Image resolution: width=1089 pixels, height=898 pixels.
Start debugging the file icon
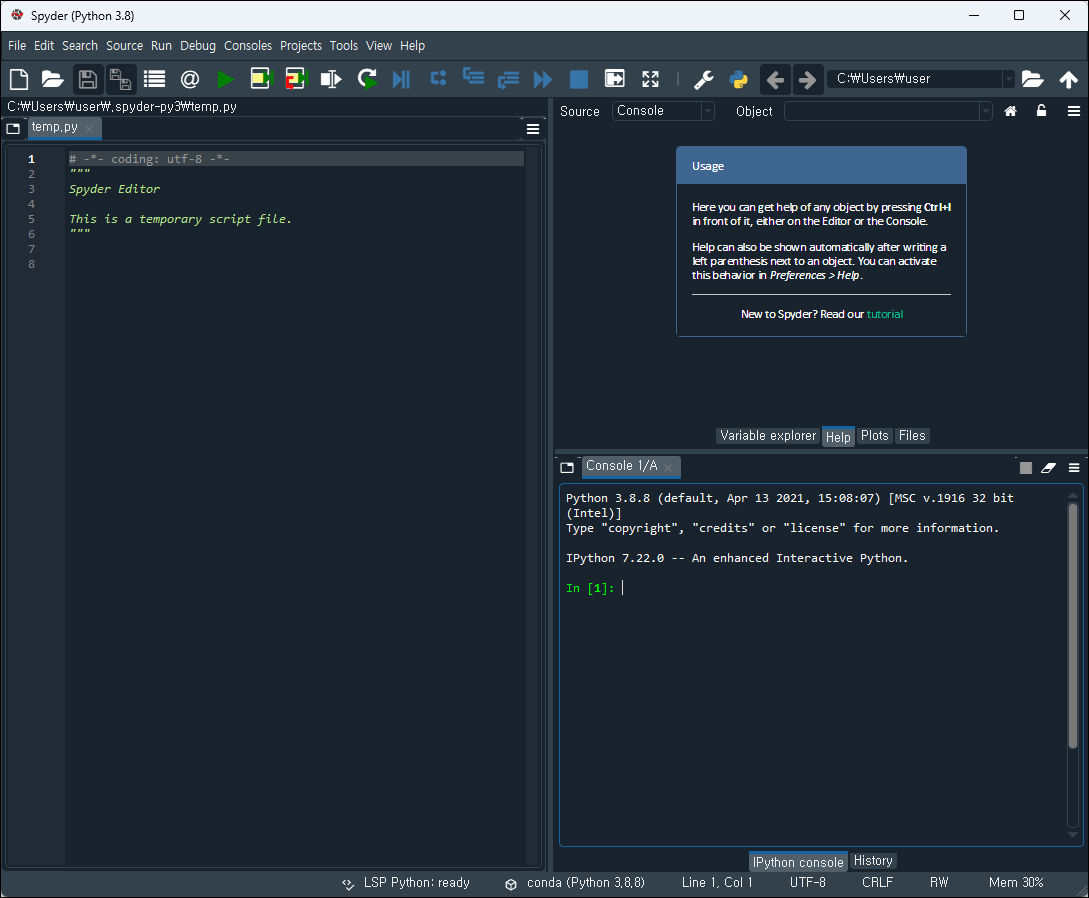[401, 79]
